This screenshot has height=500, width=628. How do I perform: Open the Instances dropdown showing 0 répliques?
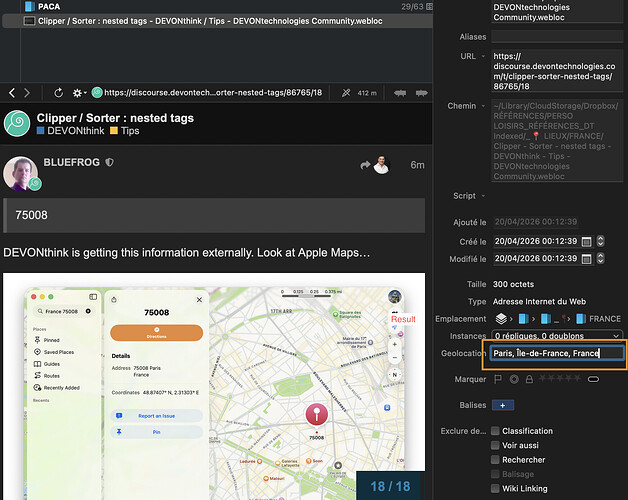557,336
